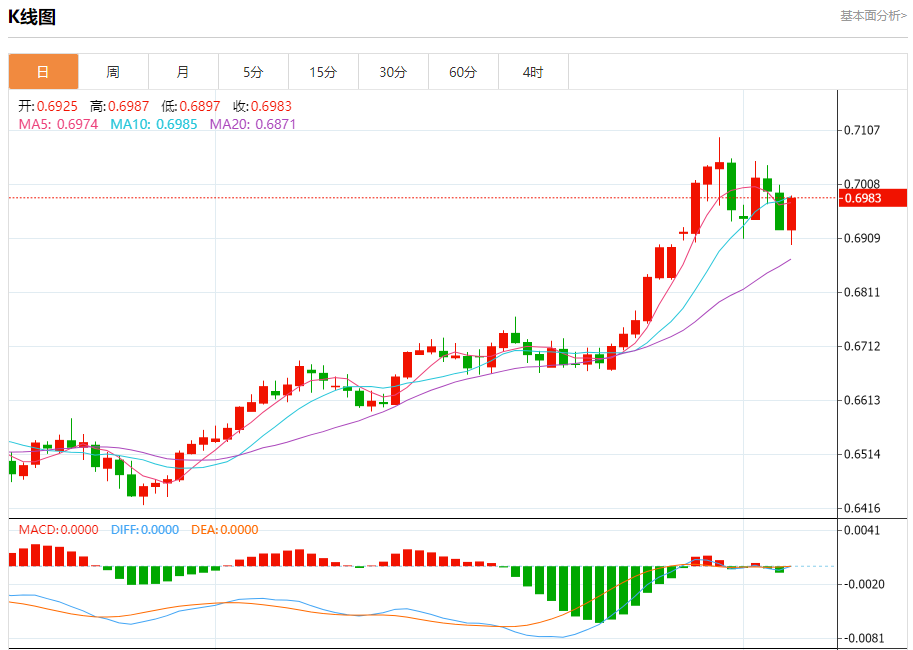
Task: Click the MA5 legend label
Action: pyautogui.click(x=58, y=124)
